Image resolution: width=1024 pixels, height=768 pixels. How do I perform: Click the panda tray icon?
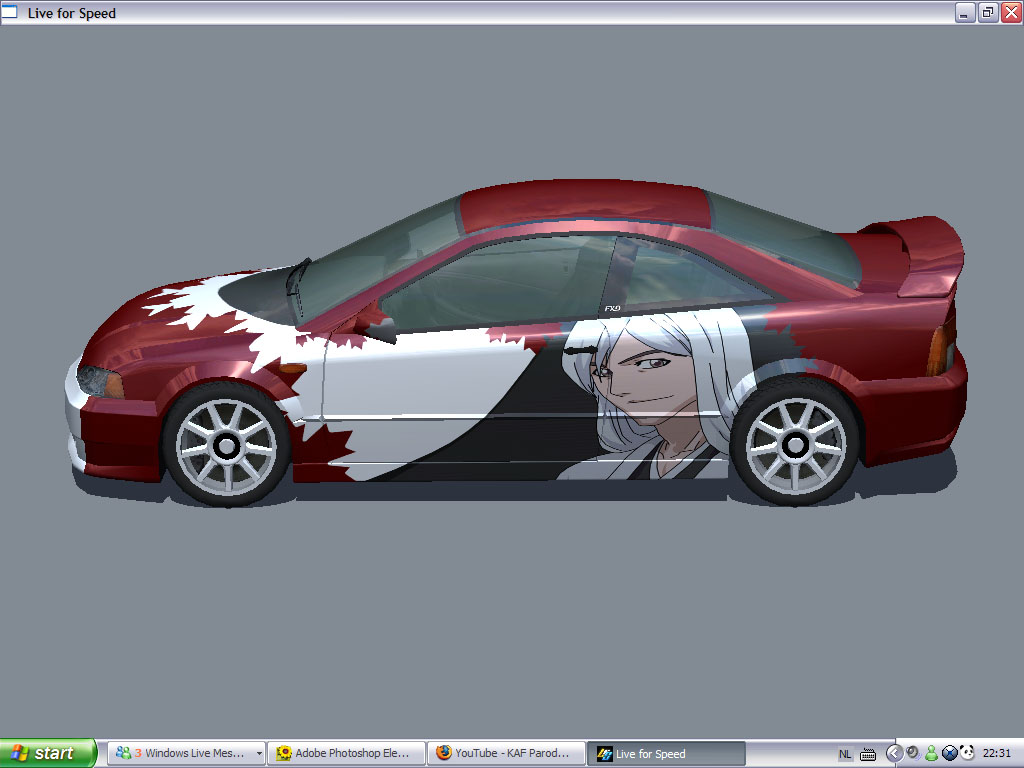[x=967, y=752]
